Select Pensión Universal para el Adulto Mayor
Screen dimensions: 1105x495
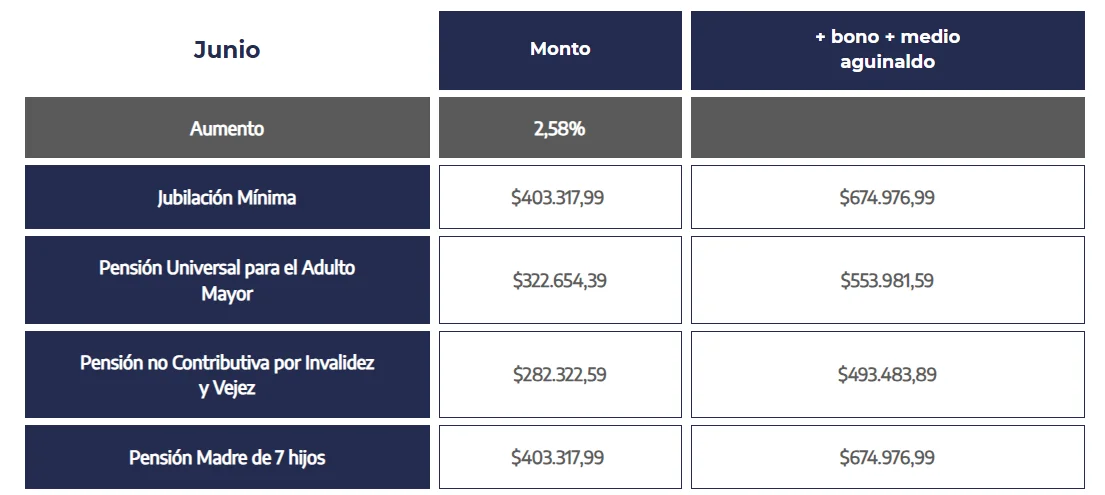227,280
